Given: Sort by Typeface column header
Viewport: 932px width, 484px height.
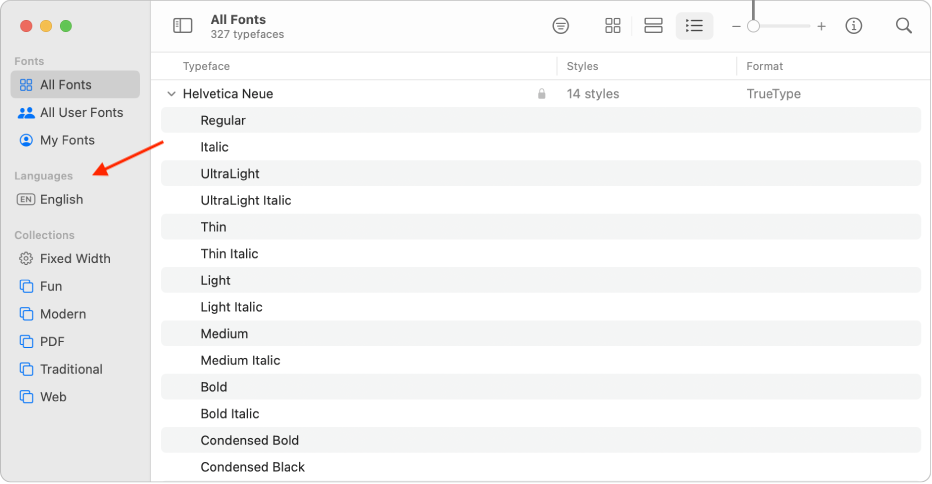Looking at the screenshot, I should coord(206,66).
